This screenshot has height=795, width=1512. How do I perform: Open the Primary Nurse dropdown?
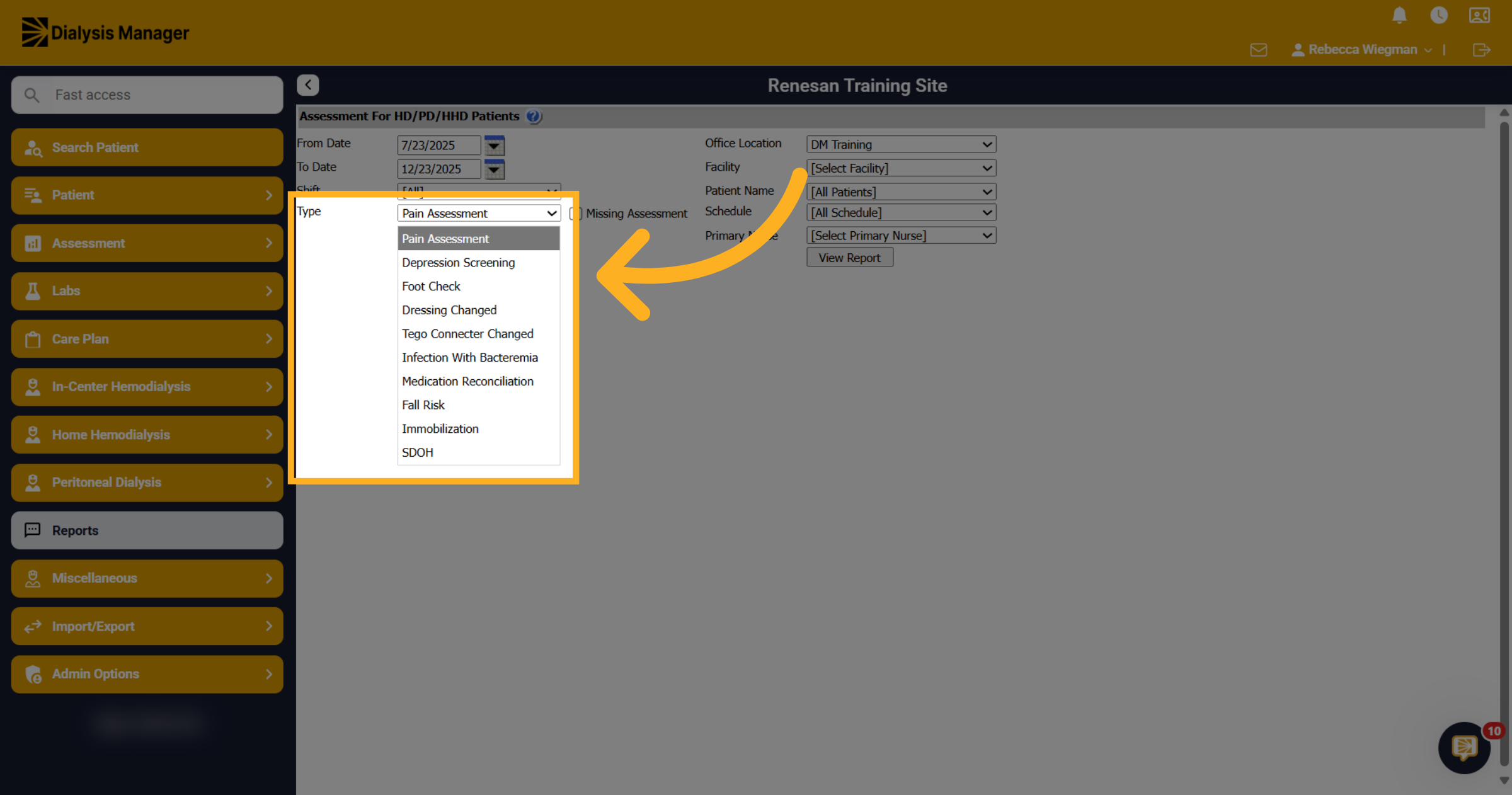click(x=901, y=236)
